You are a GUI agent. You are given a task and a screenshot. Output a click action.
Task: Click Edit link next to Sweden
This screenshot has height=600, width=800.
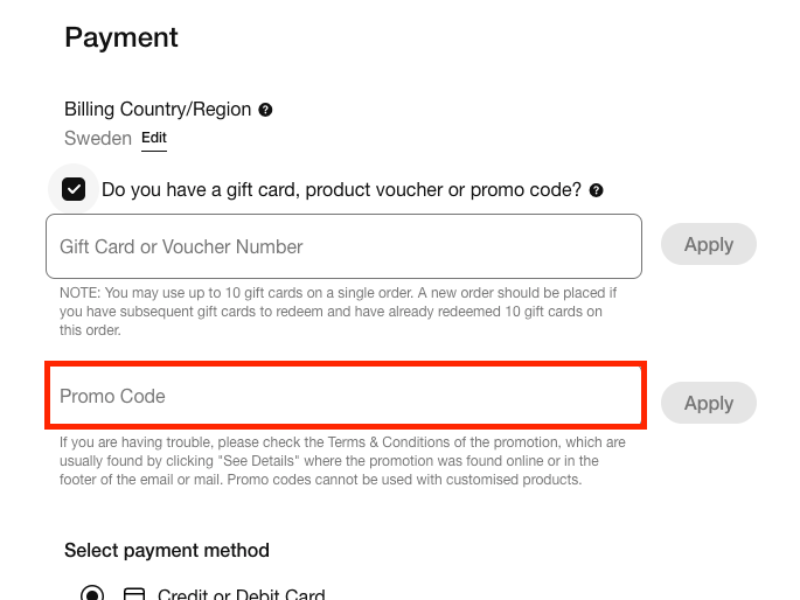[154, 138]
